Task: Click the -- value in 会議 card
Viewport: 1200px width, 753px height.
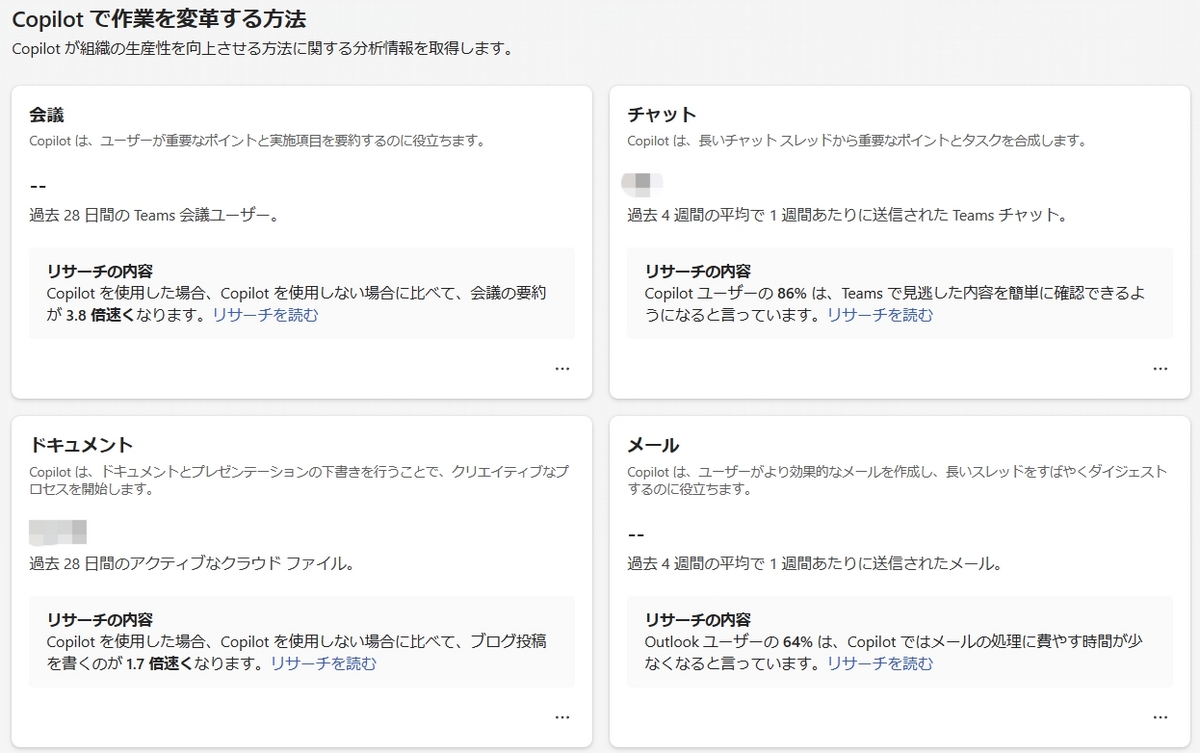Action: (38, 186)
